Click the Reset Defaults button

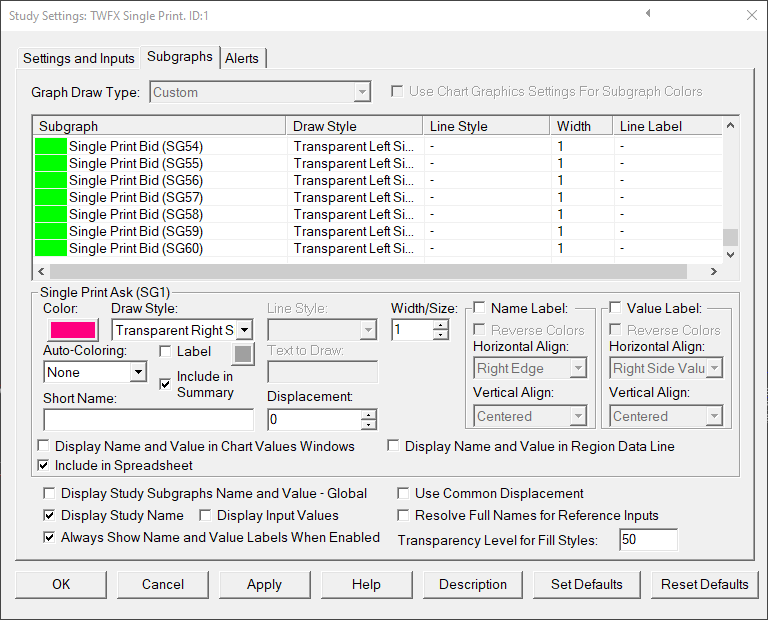click(x=704, y=584)
